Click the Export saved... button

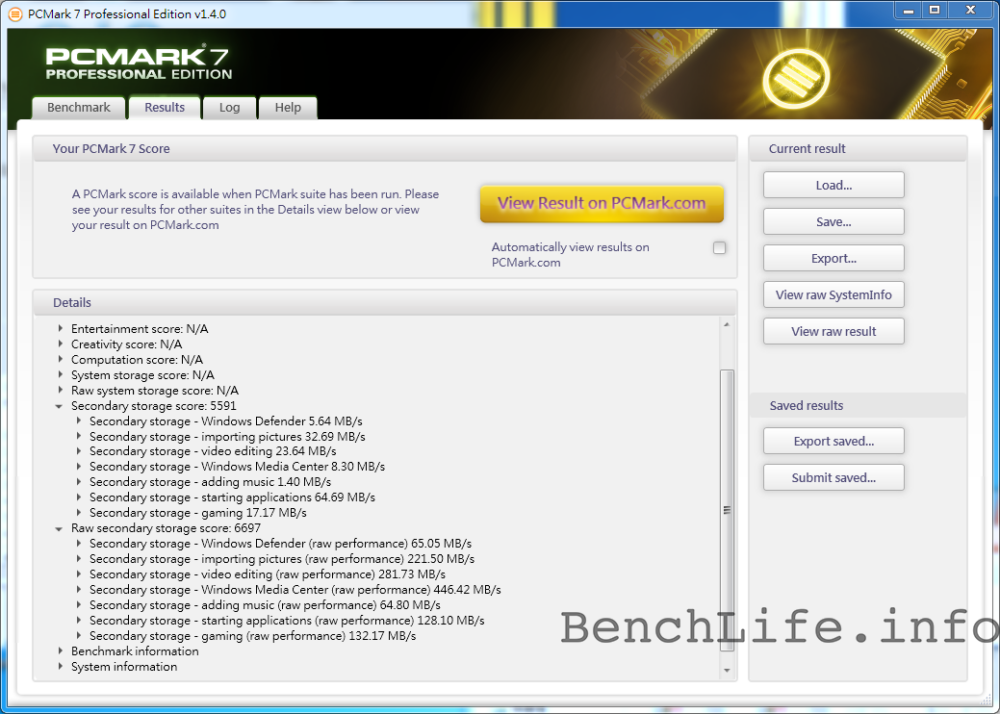click(834, 441)
